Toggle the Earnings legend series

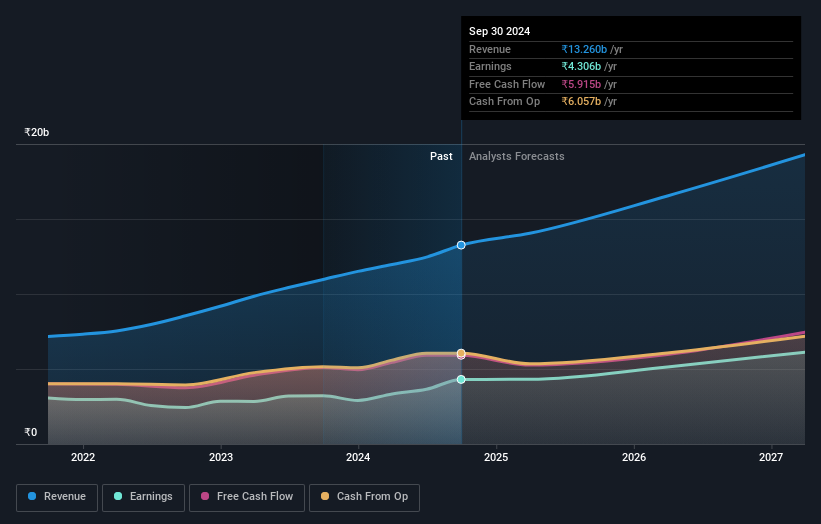[143, 497]
